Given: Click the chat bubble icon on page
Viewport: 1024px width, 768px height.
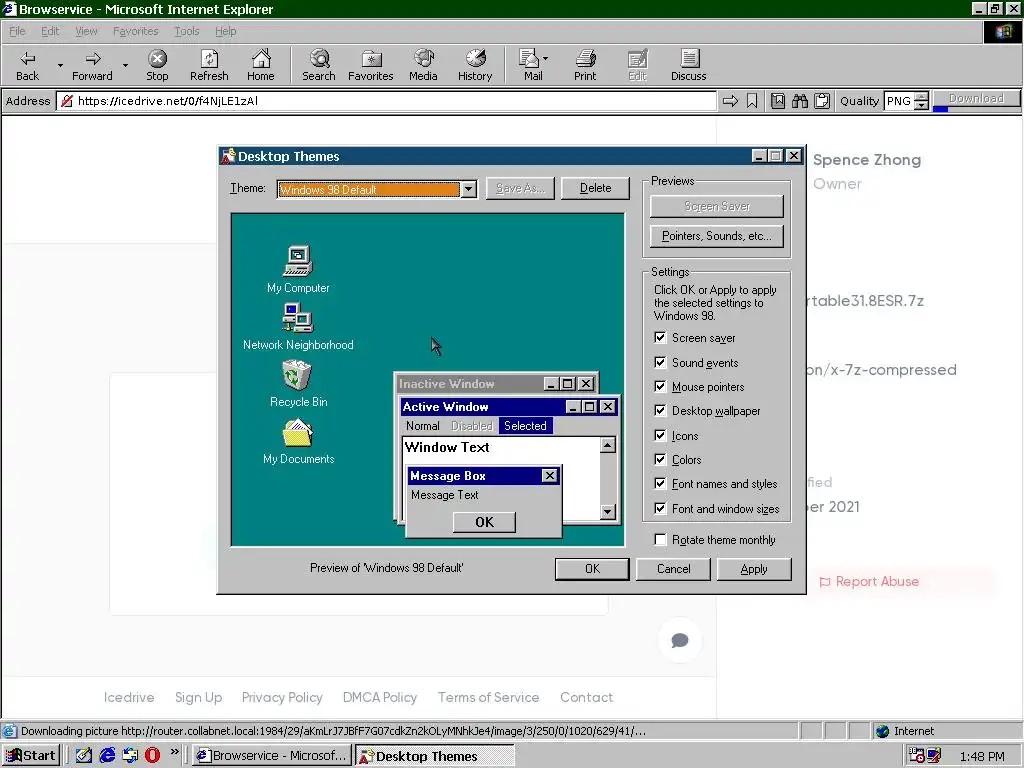Looking at the screenshot, I should pos(680,640).
